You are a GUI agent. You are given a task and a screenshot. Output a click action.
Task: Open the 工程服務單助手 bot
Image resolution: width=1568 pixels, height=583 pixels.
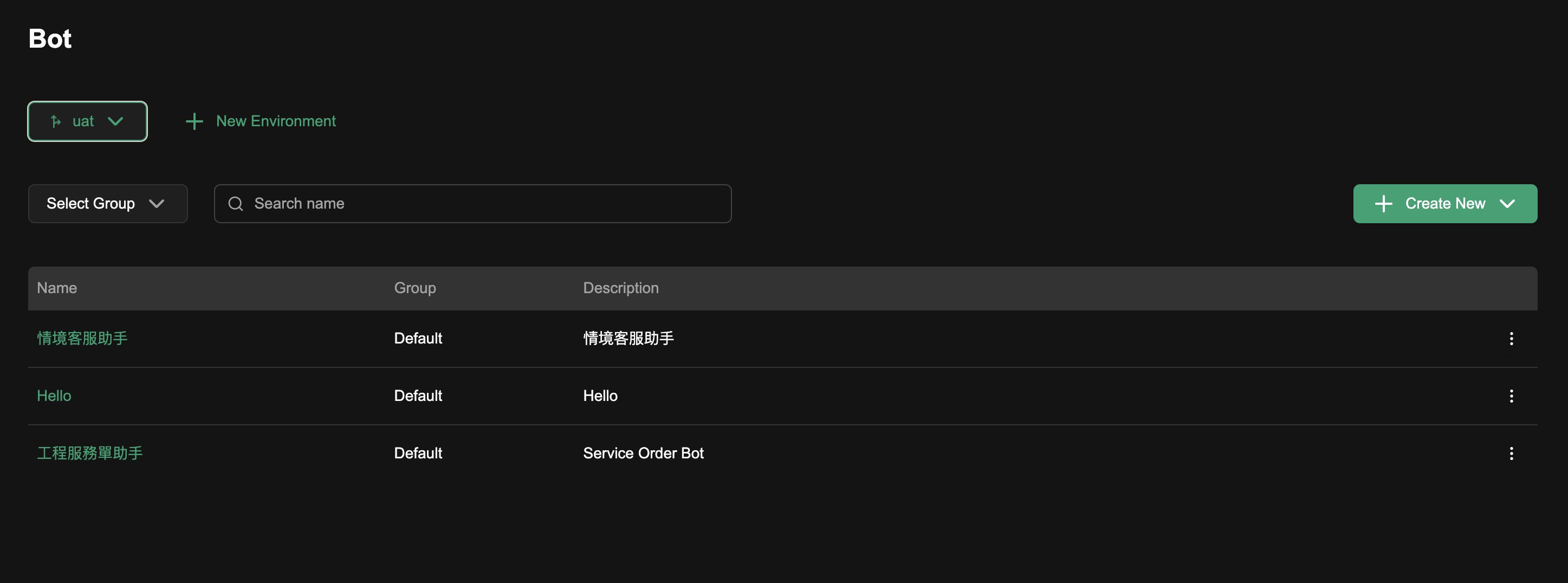tap(89, 454)
